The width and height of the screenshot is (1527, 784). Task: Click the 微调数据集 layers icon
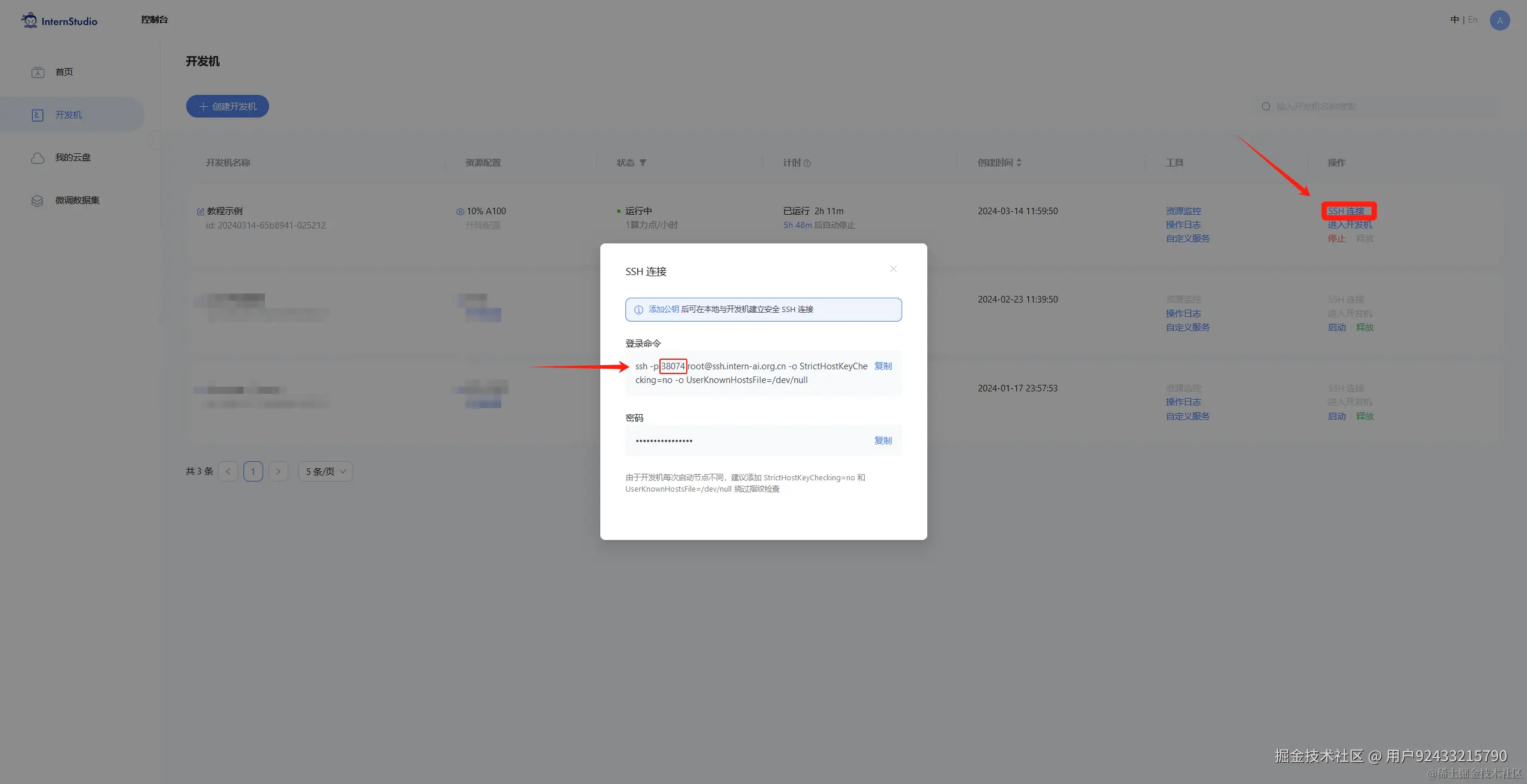[x=38, y=201]
